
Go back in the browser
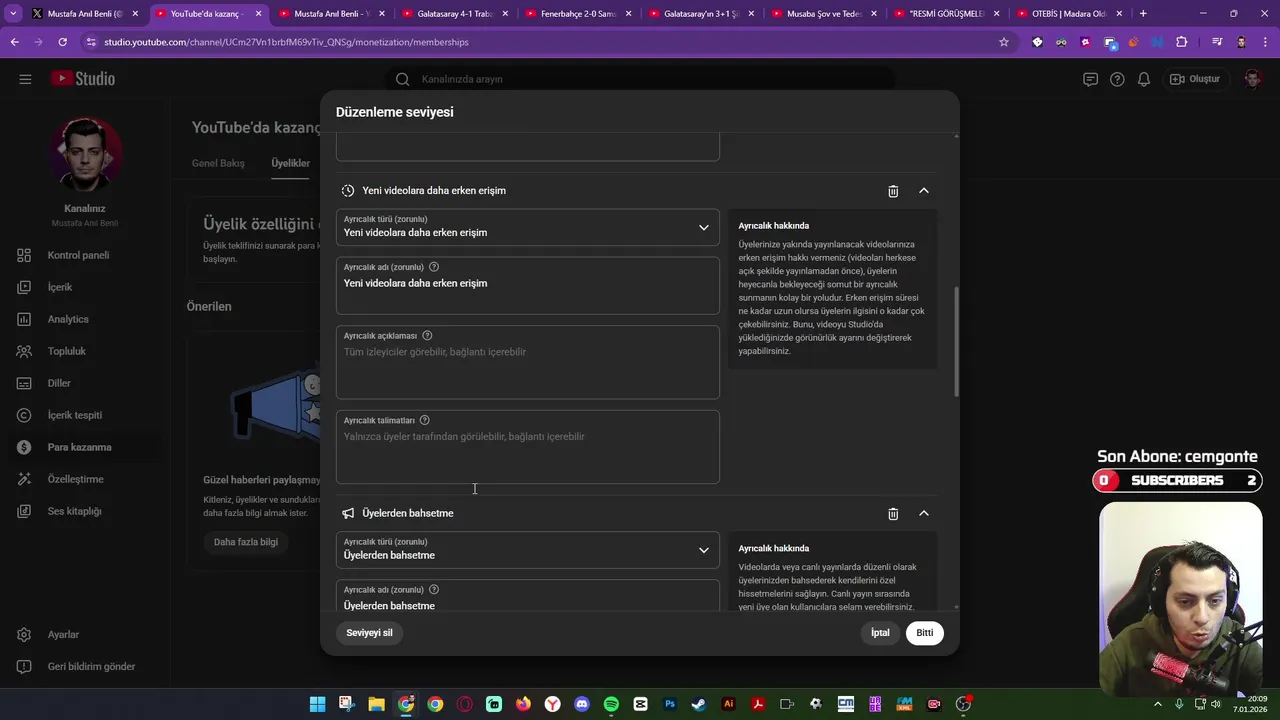click(15, 42)
